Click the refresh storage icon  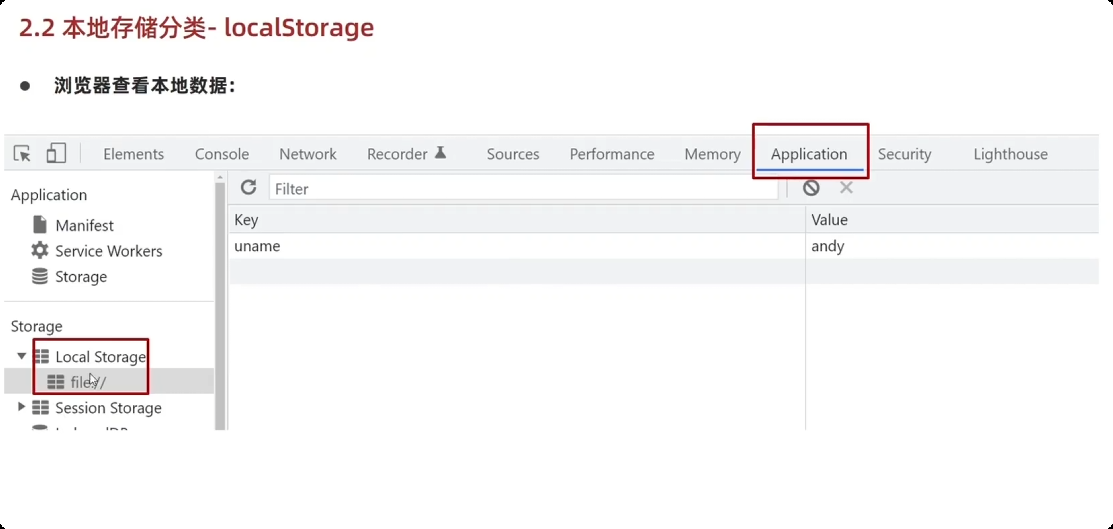(x=248, y=187)
